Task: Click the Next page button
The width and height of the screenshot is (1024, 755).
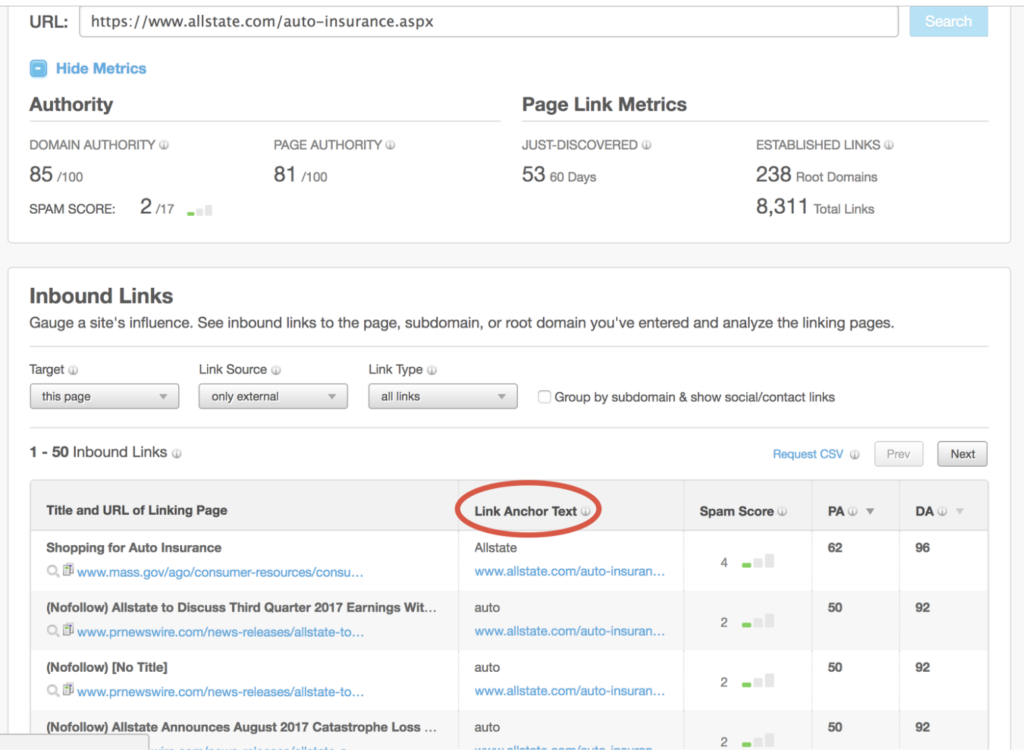Action: 963,454
